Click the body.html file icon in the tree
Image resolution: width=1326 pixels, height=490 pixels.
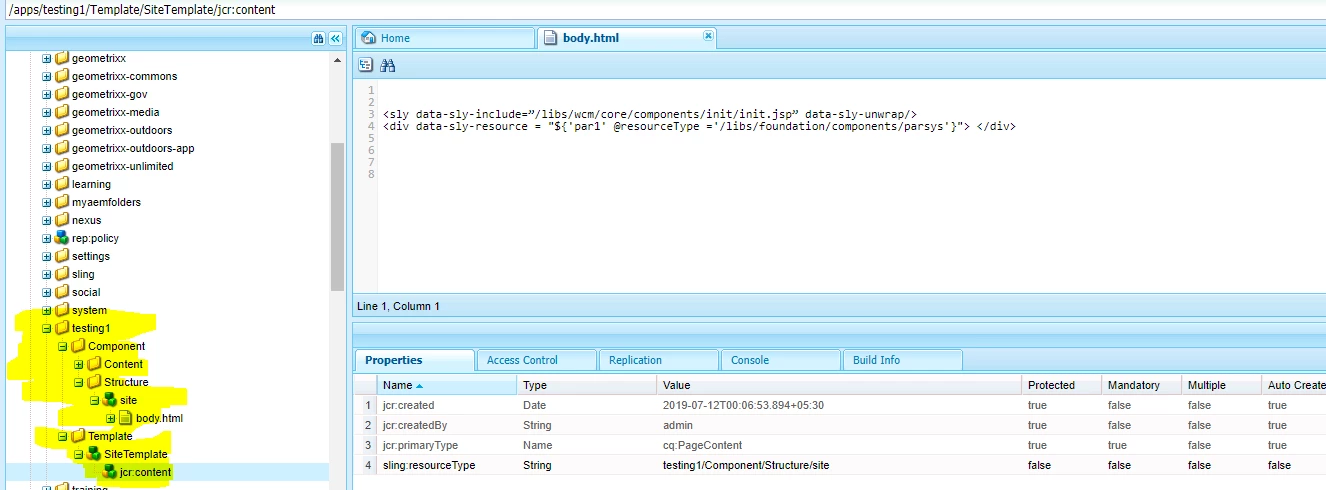pyautogui.click(x=126, y=418)
